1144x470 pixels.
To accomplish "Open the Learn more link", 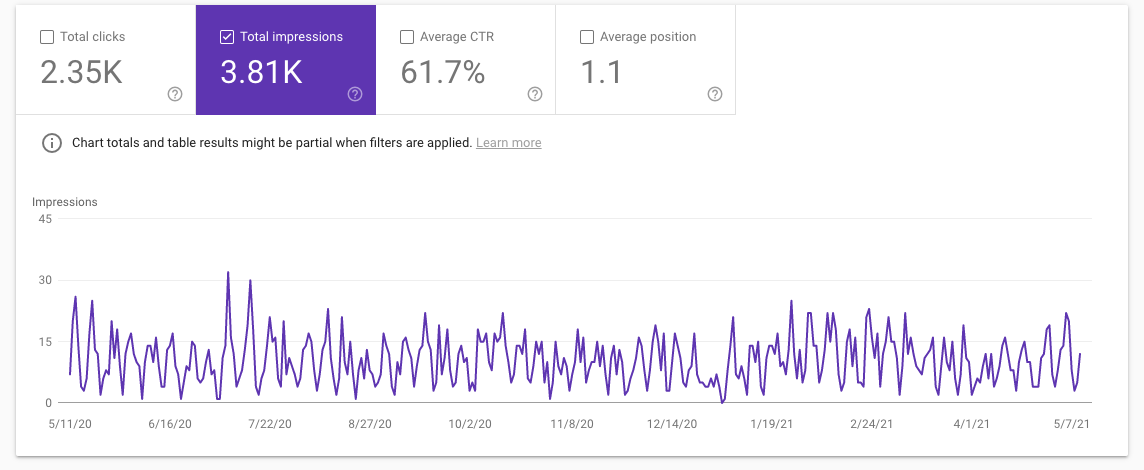I will click(509, 143).
